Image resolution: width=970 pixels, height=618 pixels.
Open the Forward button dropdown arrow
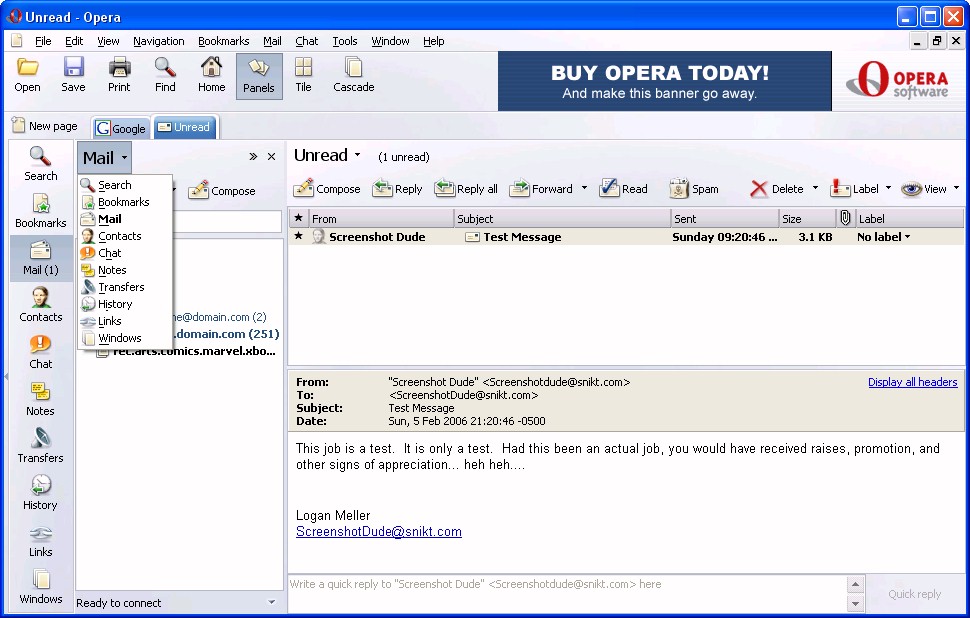(x=585, y=189)
